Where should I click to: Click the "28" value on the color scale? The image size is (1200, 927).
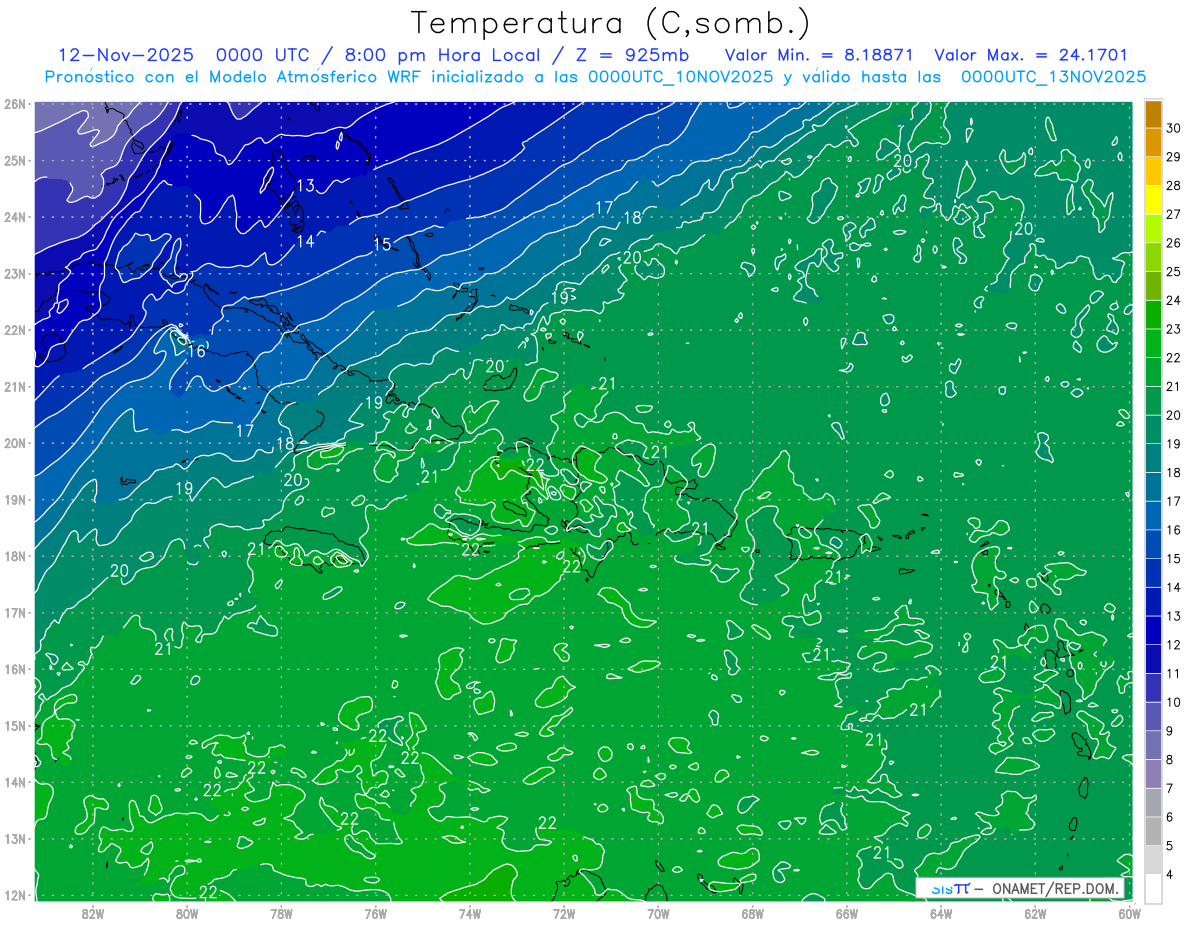coord(1174,186)
